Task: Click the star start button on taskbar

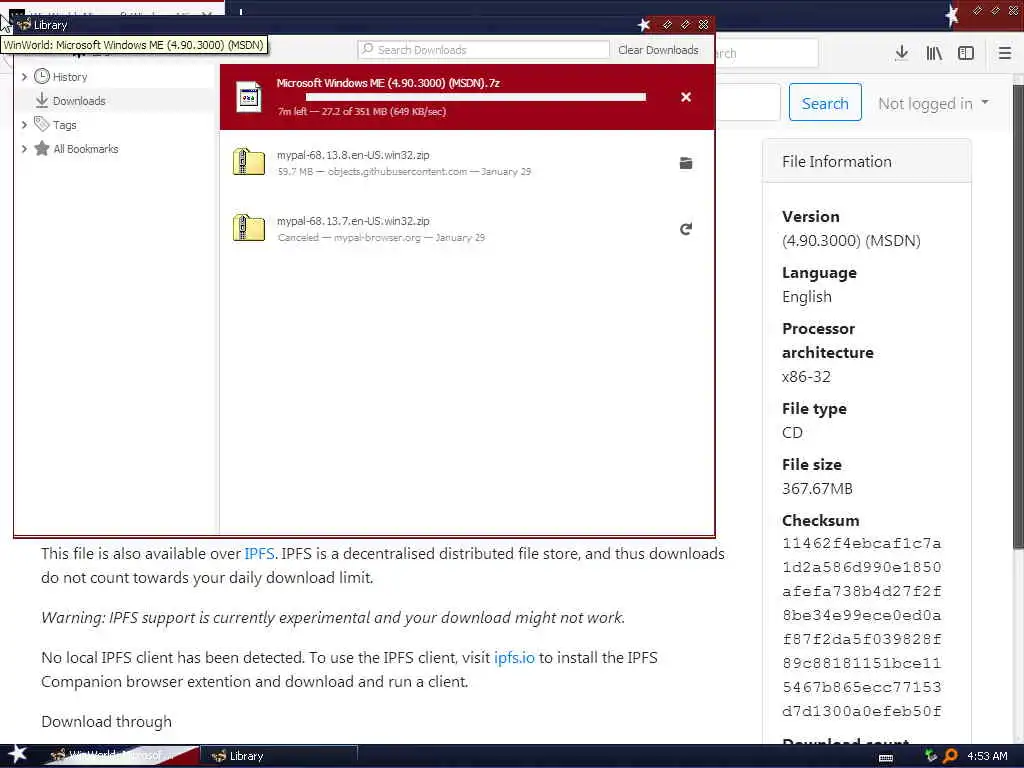Action: (16, 754)
